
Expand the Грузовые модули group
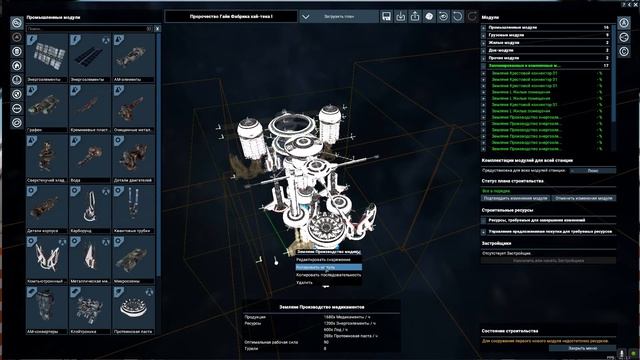483,35
